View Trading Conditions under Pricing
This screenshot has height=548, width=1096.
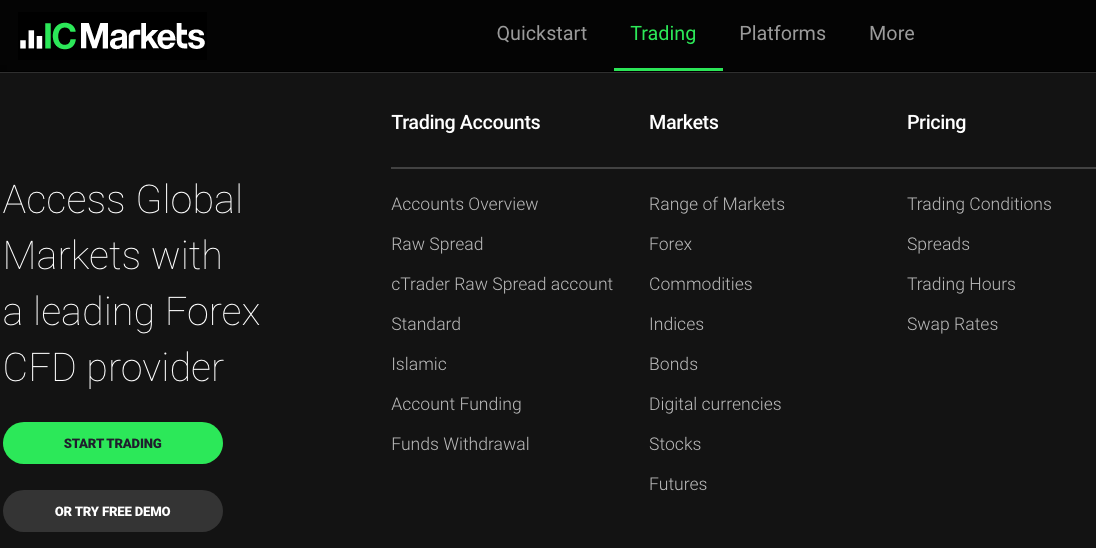click(x=979, y=204)
